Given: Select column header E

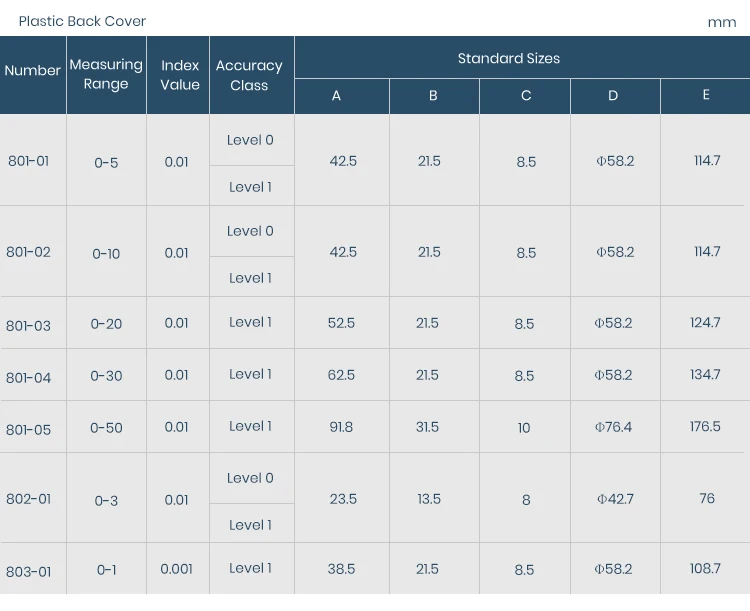Looking at the screenshot, I should (x=706, y=95).
